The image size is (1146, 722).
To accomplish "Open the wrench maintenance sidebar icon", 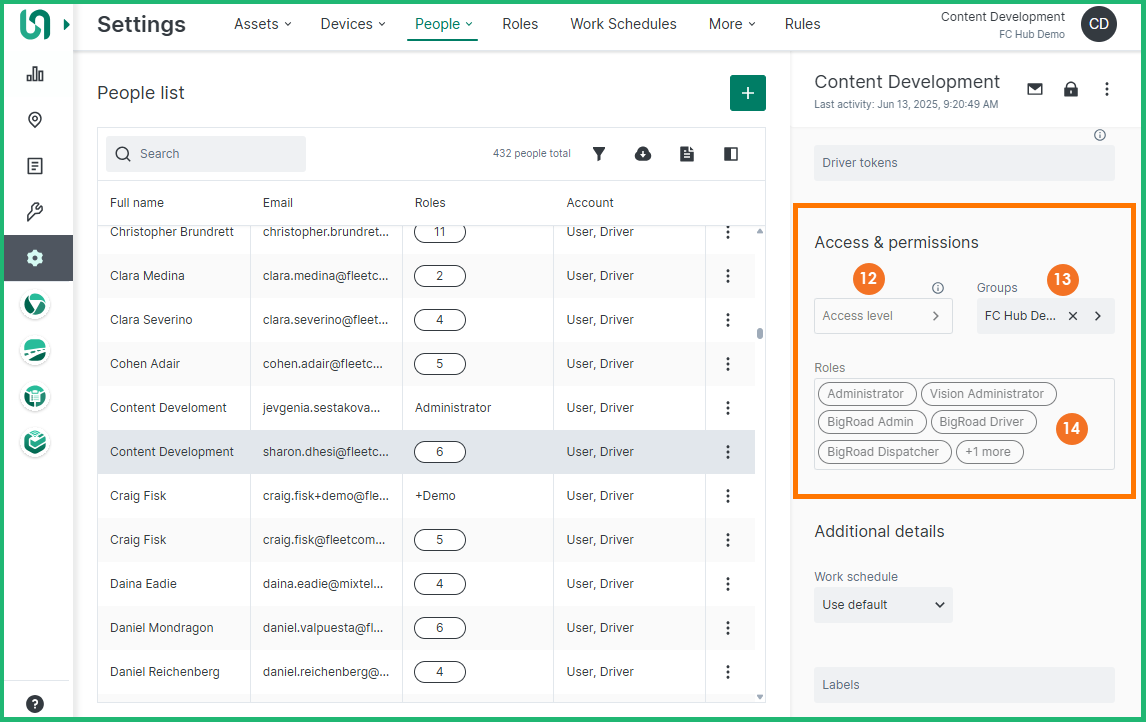I will (x=35, y=212).
